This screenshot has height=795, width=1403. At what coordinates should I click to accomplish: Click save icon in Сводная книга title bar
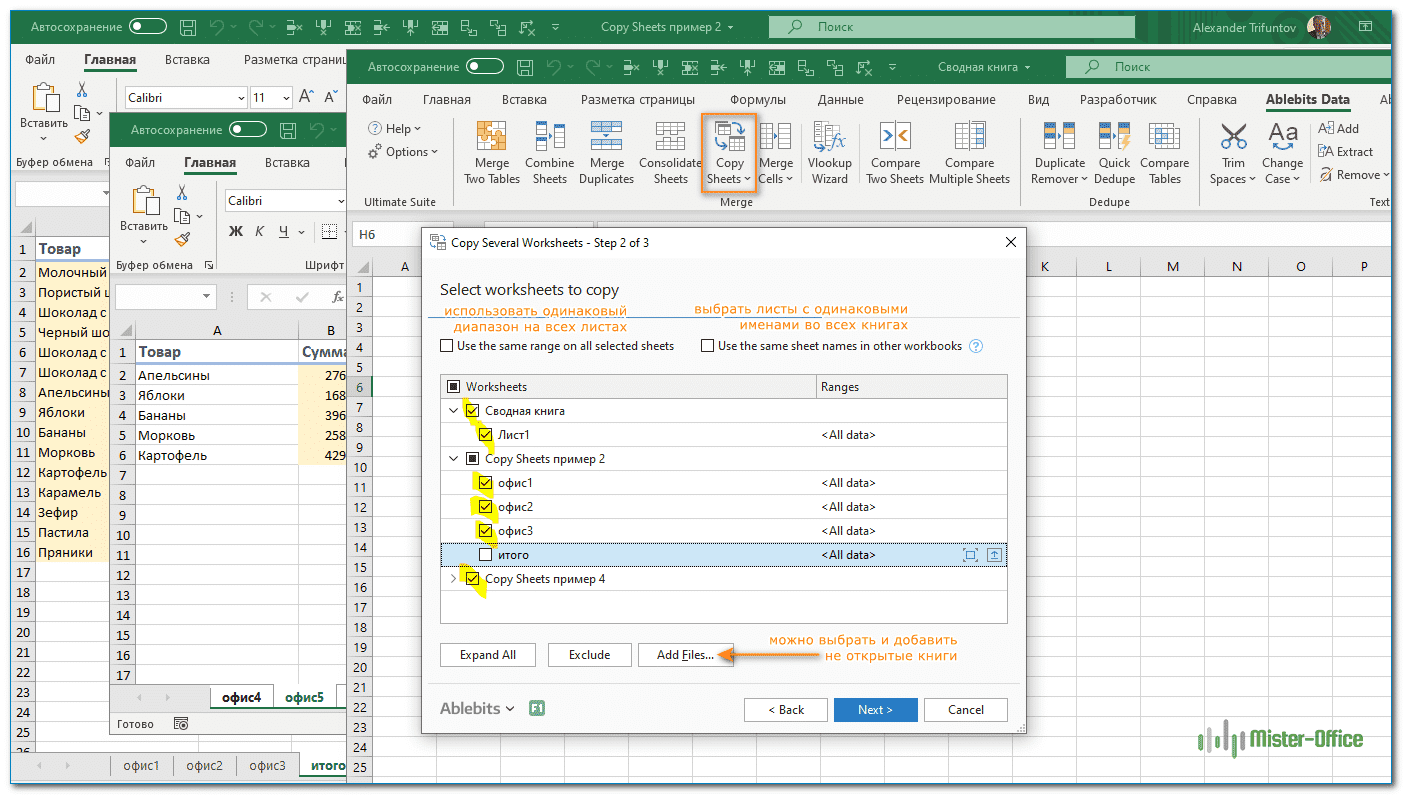526,67
